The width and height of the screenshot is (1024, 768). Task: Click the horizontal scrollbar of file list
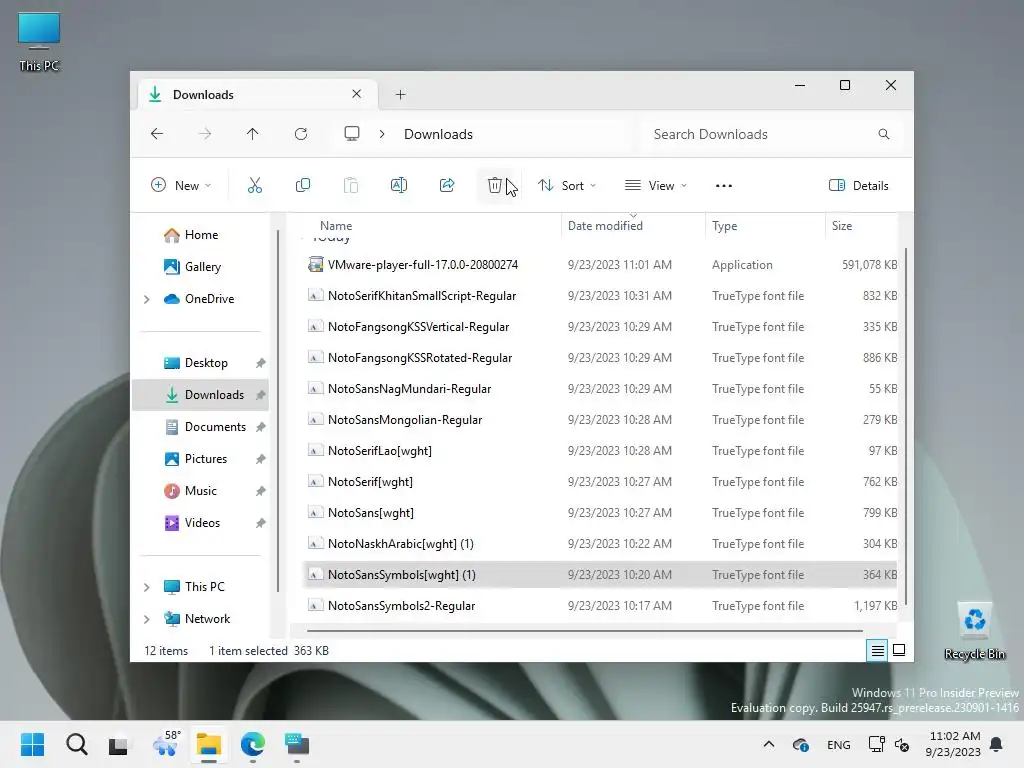click(584, 631)
